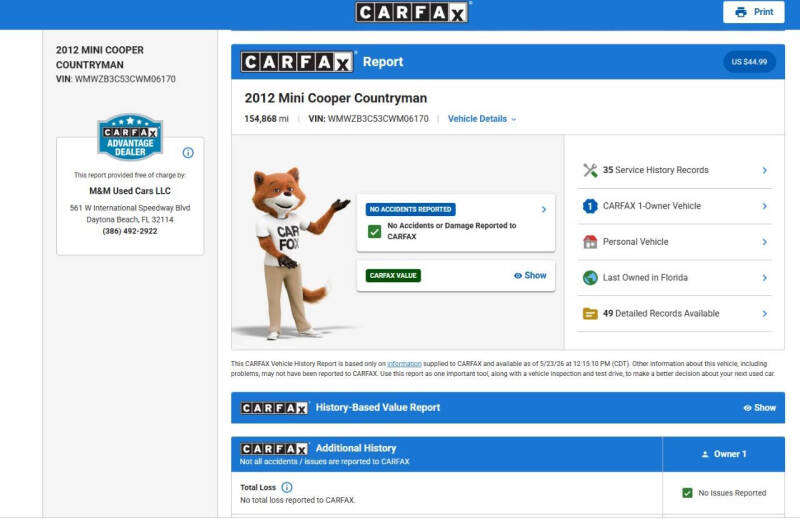Viewport: 800px width, 519px height.
Task: Click the M&M Used Cars LLC dealer name
Action: [x=130, y=191]
